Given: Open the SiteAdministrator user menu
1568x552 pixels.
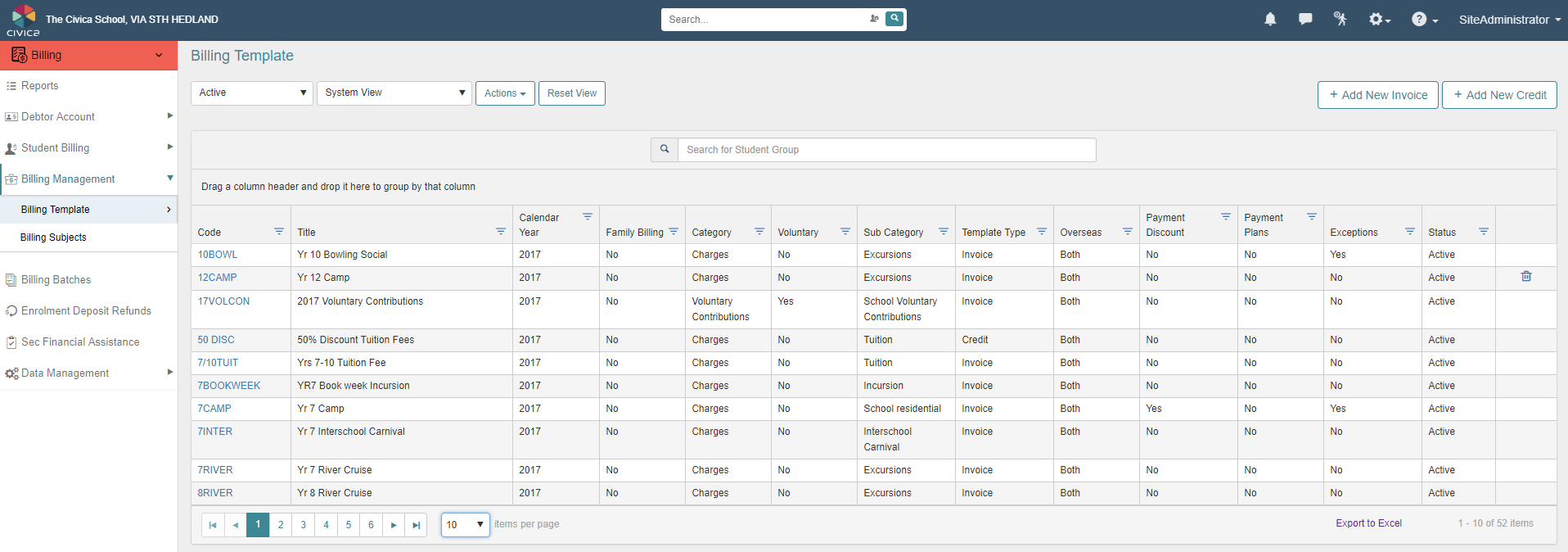Looking at the screenshot, I should click(x=1510, y=20).
